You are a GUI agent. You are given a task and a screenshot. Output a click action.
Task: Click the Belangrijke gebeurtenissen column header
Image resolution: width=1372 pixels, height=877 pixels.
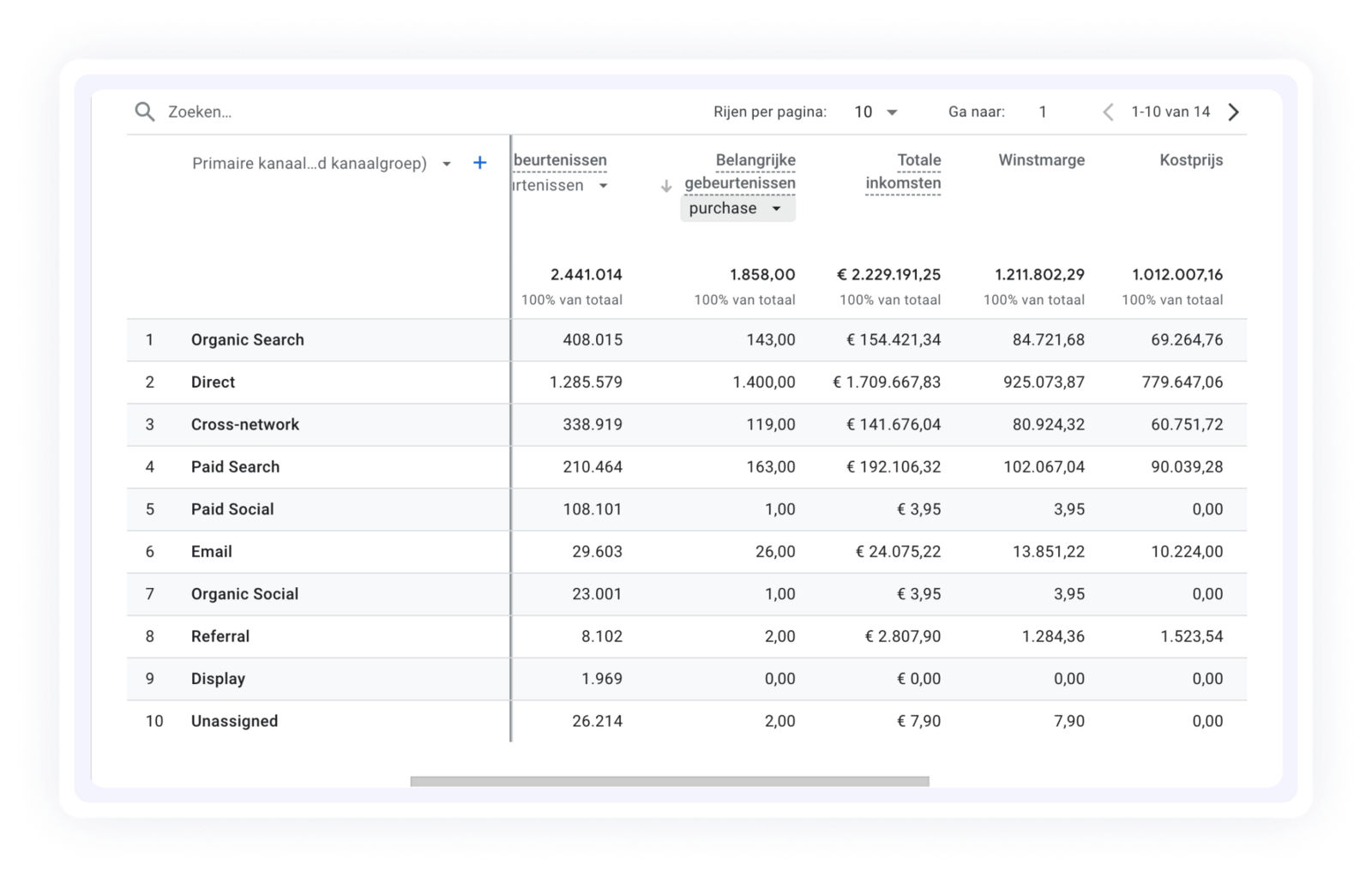740,171
